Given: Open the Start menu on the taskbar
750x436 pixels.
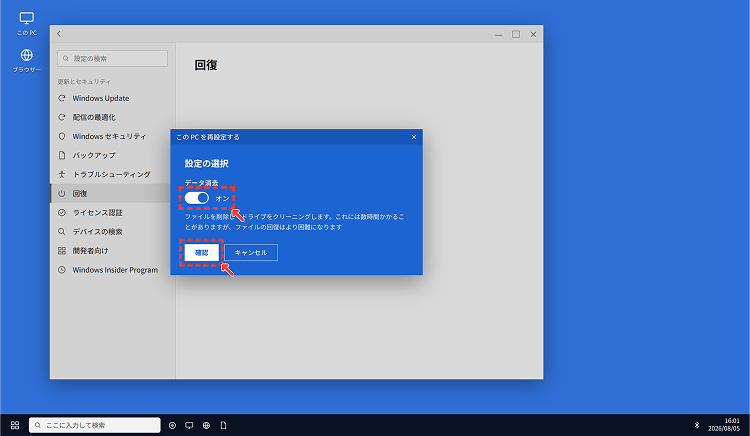Looking at the screenshot, I should [15, 425].
